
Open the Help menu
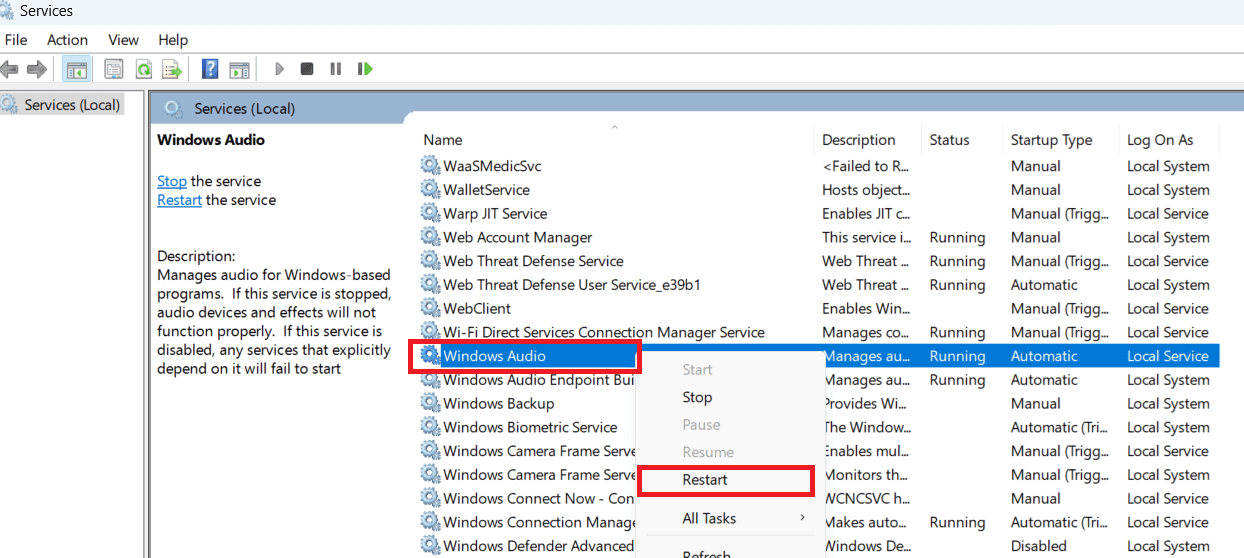point(173,40)
